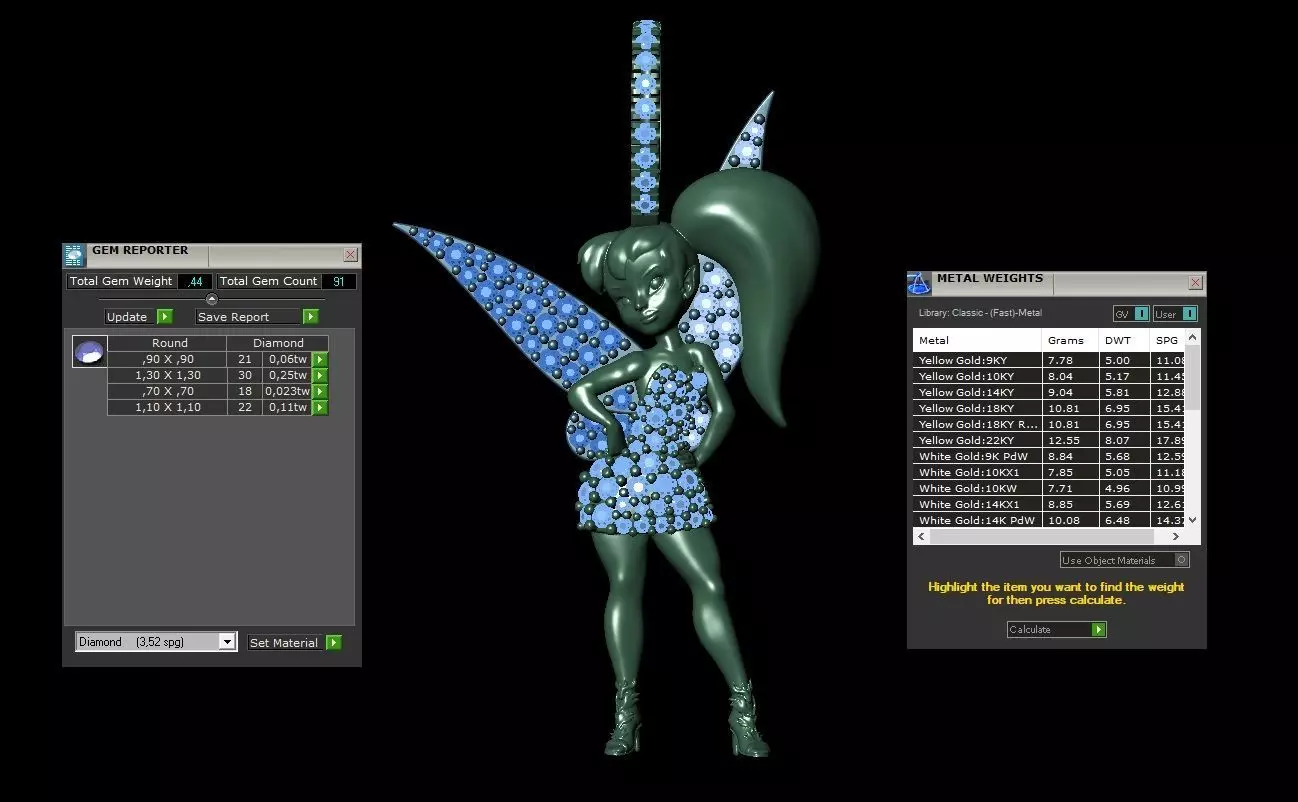This screenshot has width=1298, height=802.
Task: Click metal list scroll down arrow
Action: tap(1192, 520)
